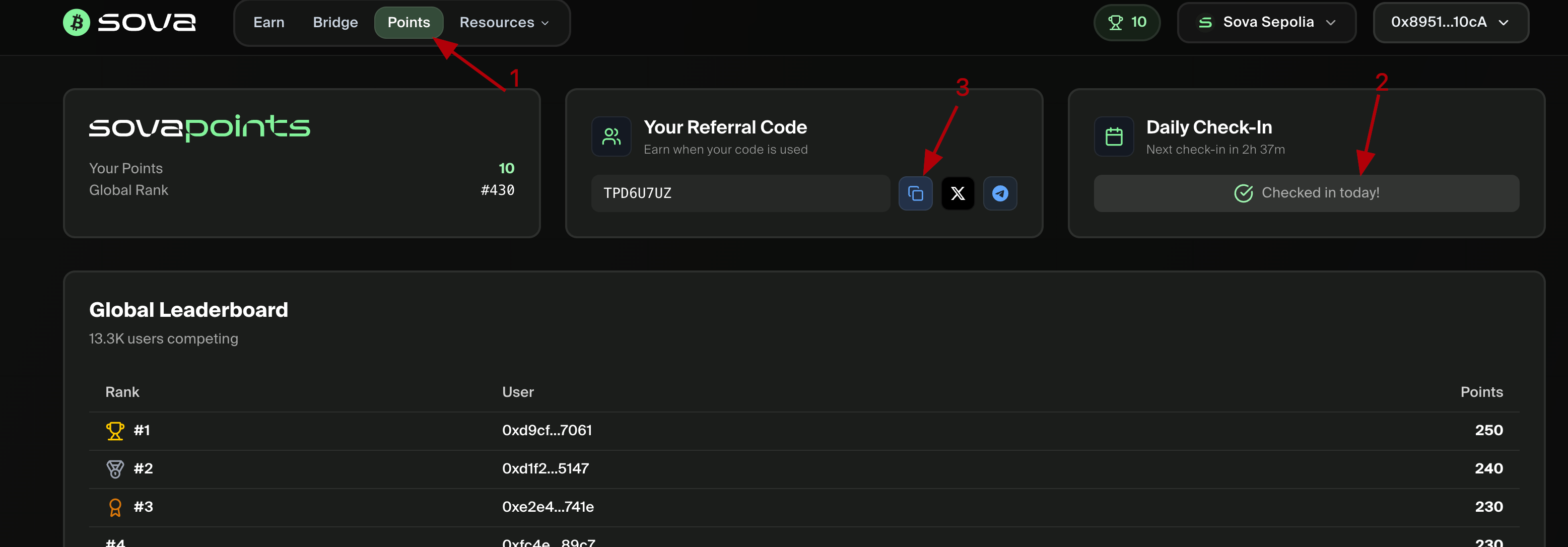Click the Checked in today button
This screenshot has width=1568, height=547.
tap(1306, 193)
